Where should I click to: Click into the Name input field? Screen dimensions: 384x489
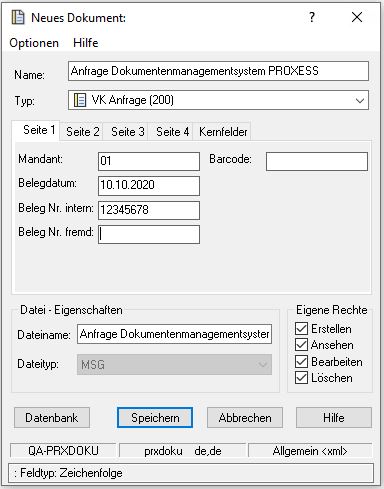(218, 71)
